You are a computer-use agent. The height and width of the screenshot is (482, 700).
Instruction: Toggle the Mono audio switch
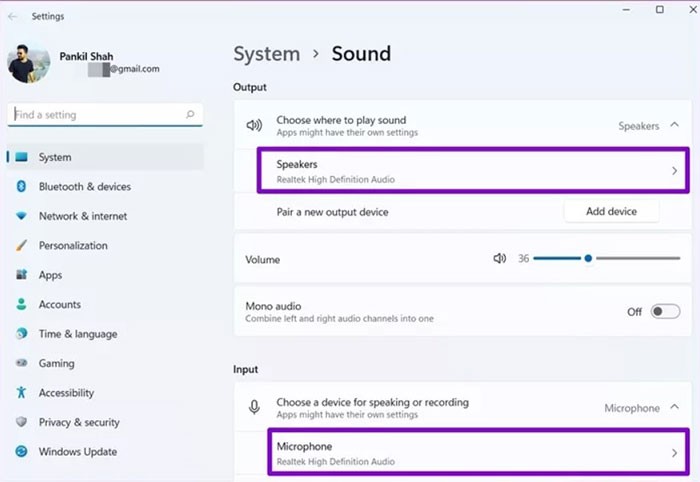[665, 312]
